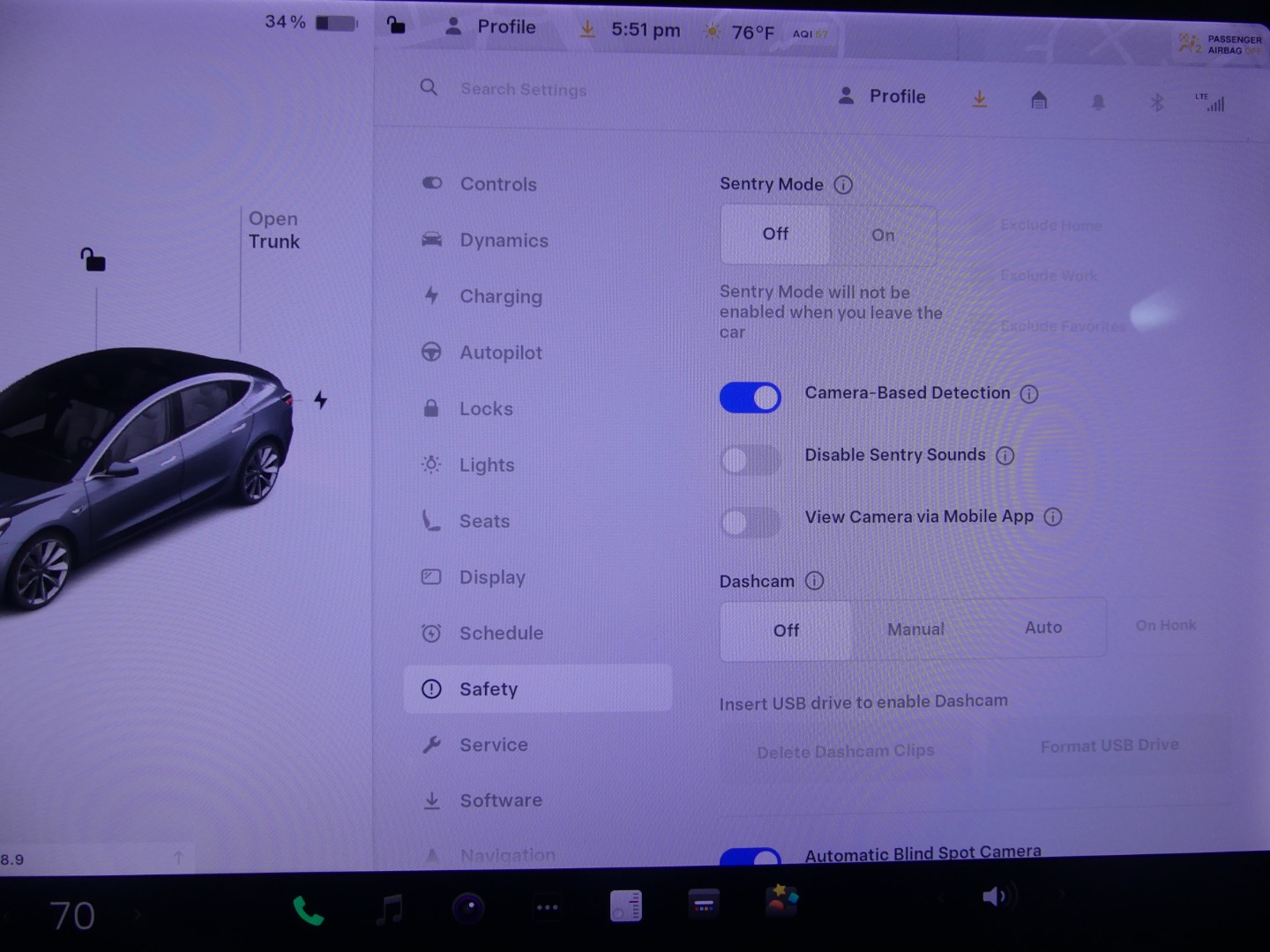
Task: Open the Profile selector in settings header
Action: pos(882,97)
